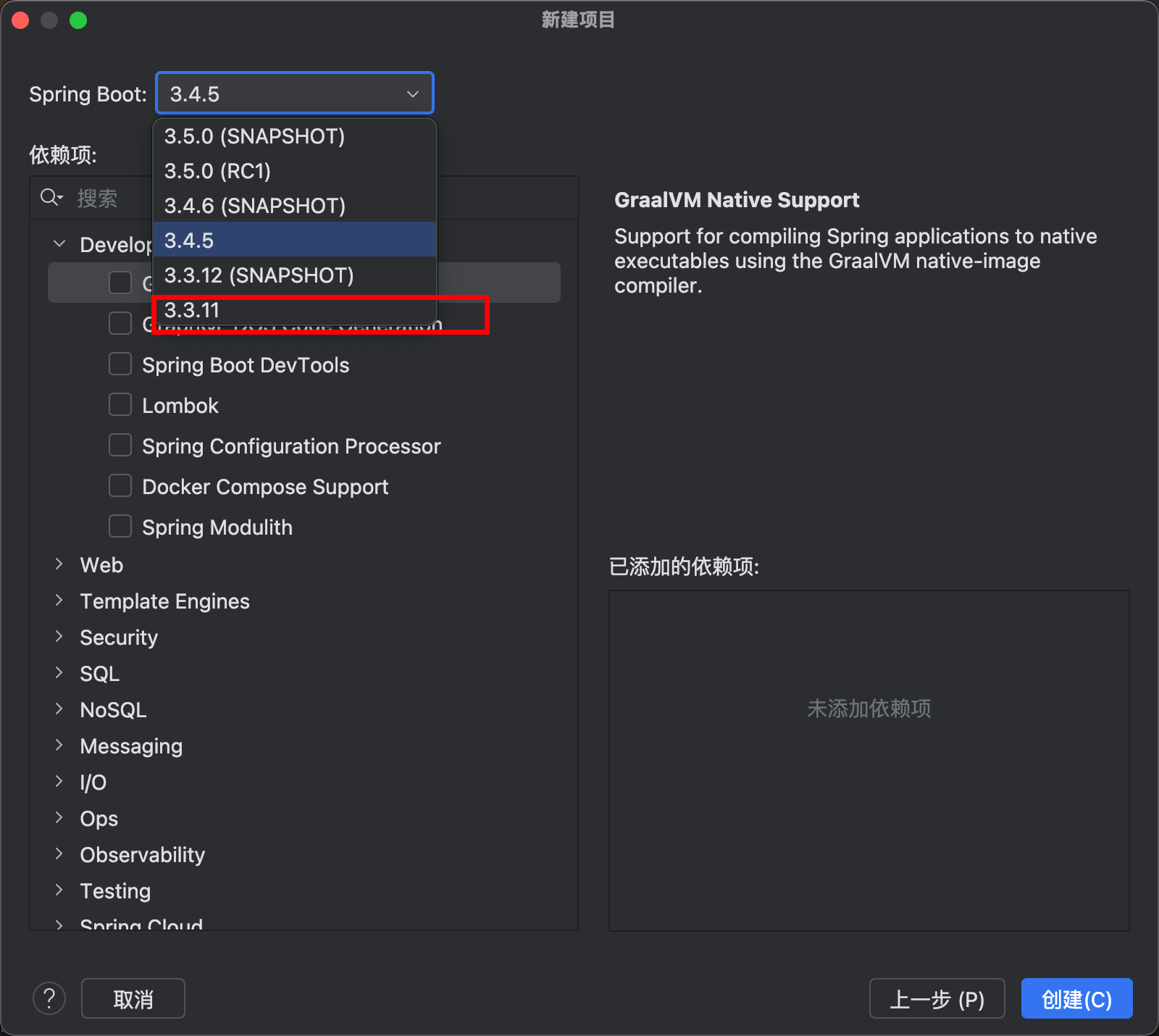The image size is (1159, 1036).
Task: Close the dialog with the red button
Action: click(x=20, y=20)
